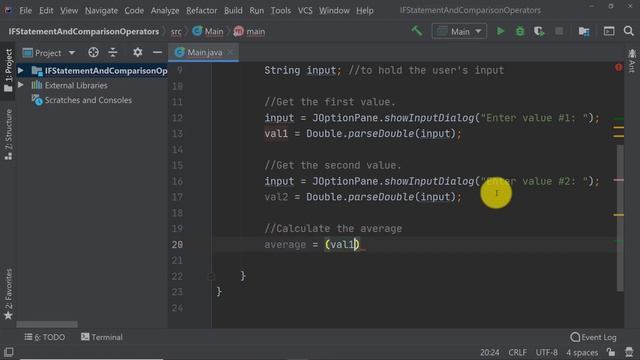This screenshot has width=640, height=360.
Task: Click the fold marker on line 22
Action: pos(211,276)
